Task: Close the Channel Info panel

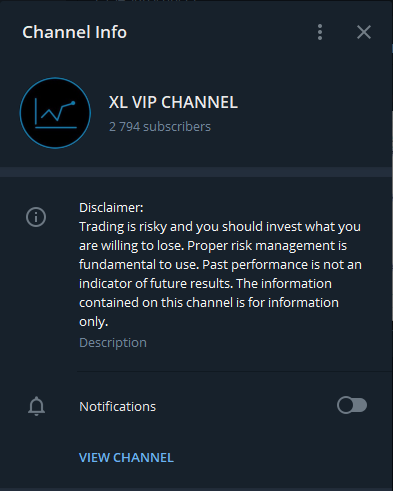Action: tap(364, 32)
